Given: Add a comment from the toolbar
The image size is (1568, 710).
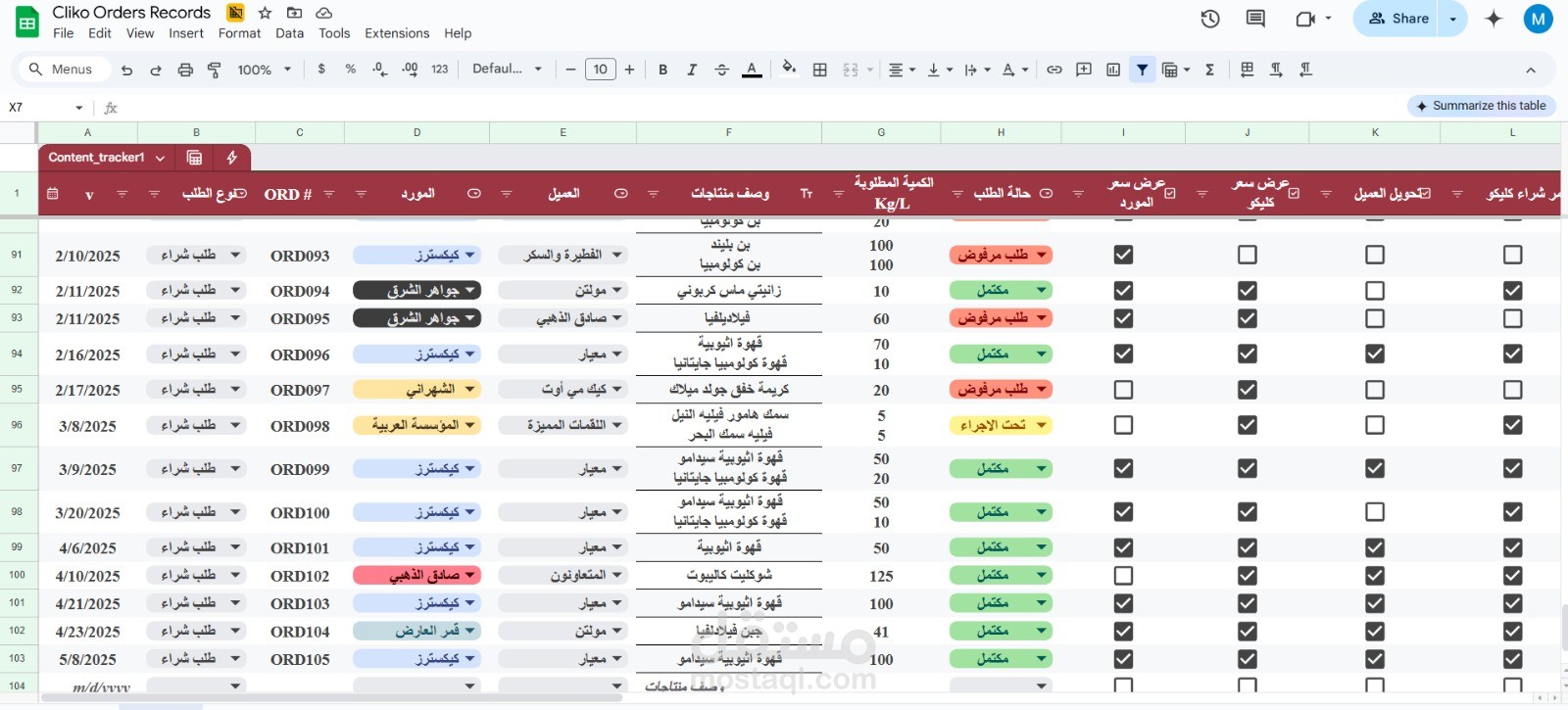Looking at the screenshot, I should click(x=1084, y=70).
